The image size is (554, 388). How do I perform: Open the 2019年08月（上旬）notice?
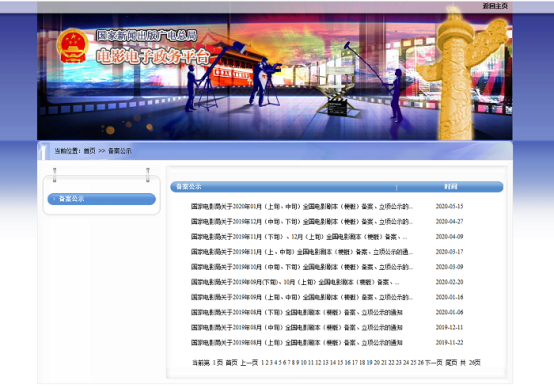coord(297,343)
